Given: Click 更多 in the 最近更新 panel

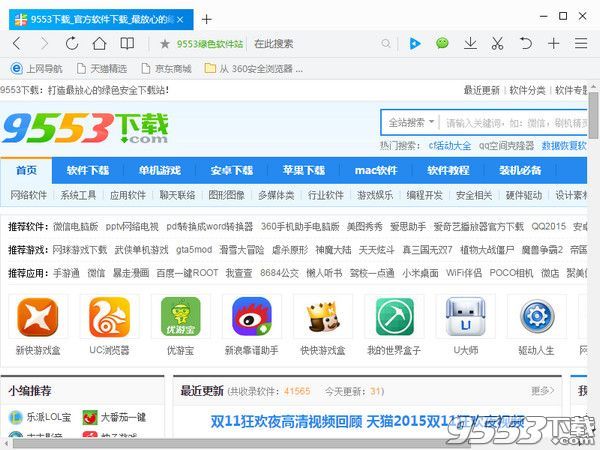Looking at the screenshot, I should click(543, 391).
